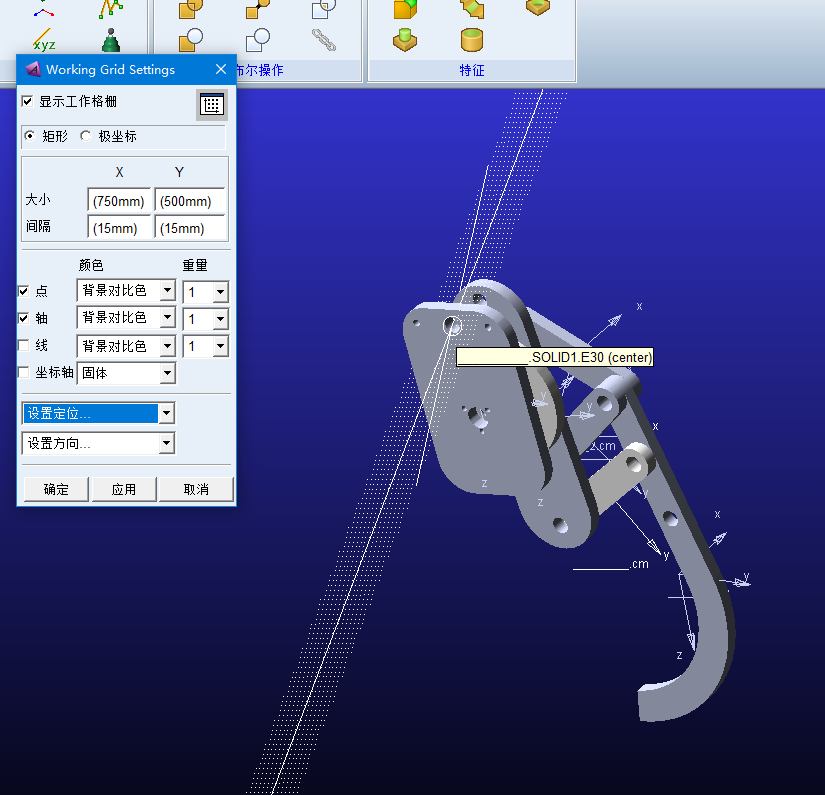
Task: Click the grid table icon in dialog
Action: pos(211,104)
